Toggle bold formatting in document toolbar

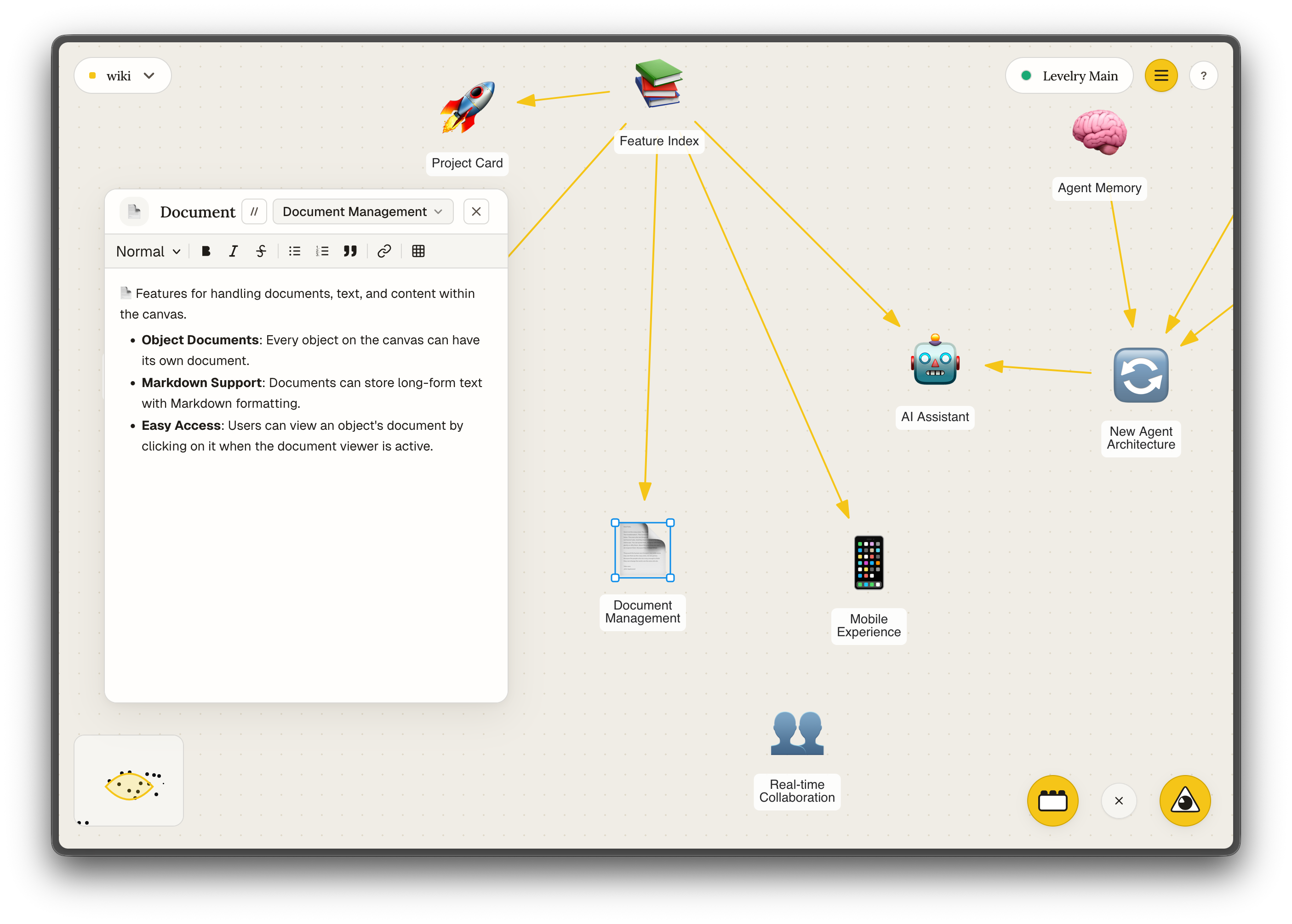click(x=206, y=251)
